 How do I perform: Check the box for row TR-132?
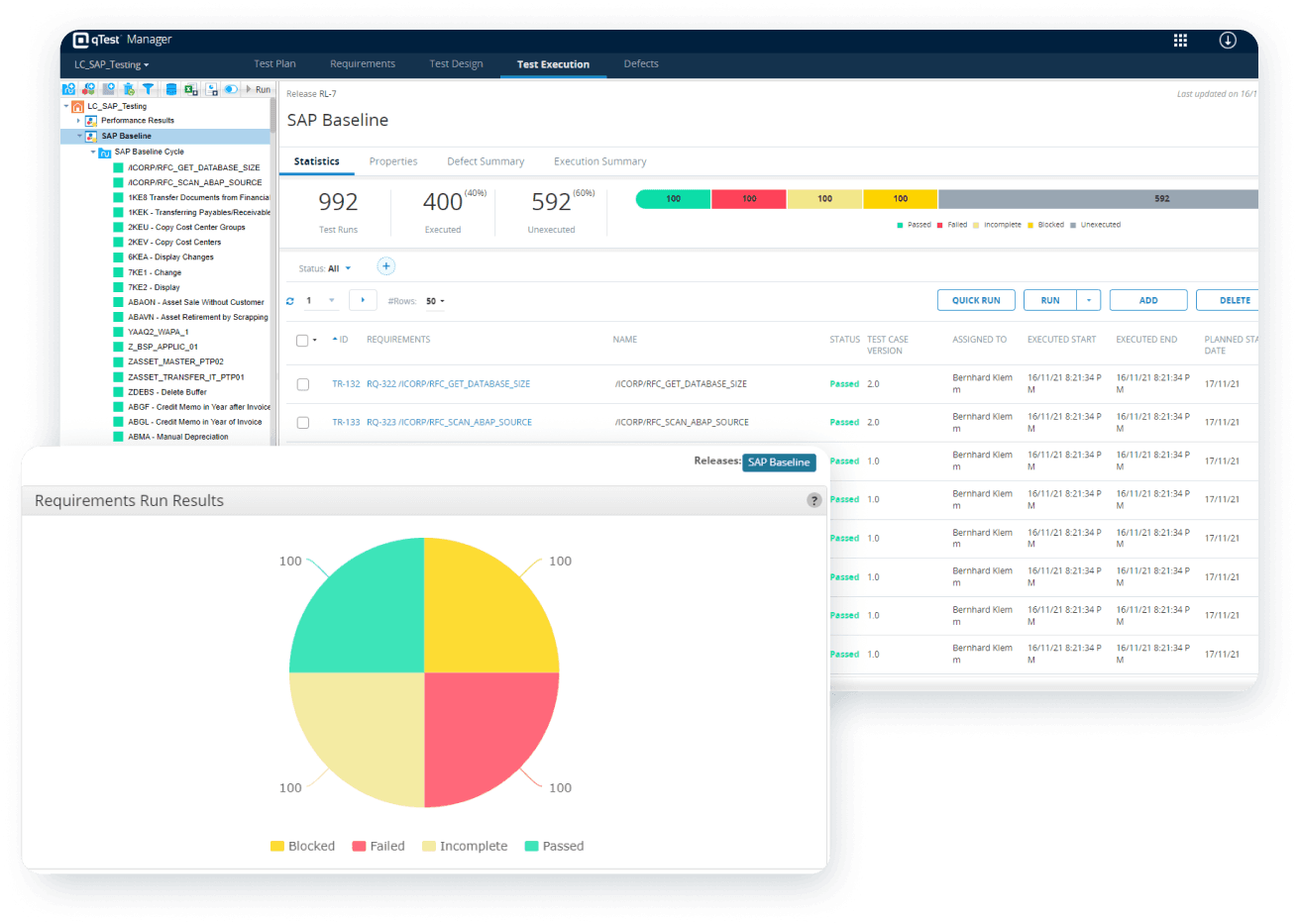(x=303, y=384)
